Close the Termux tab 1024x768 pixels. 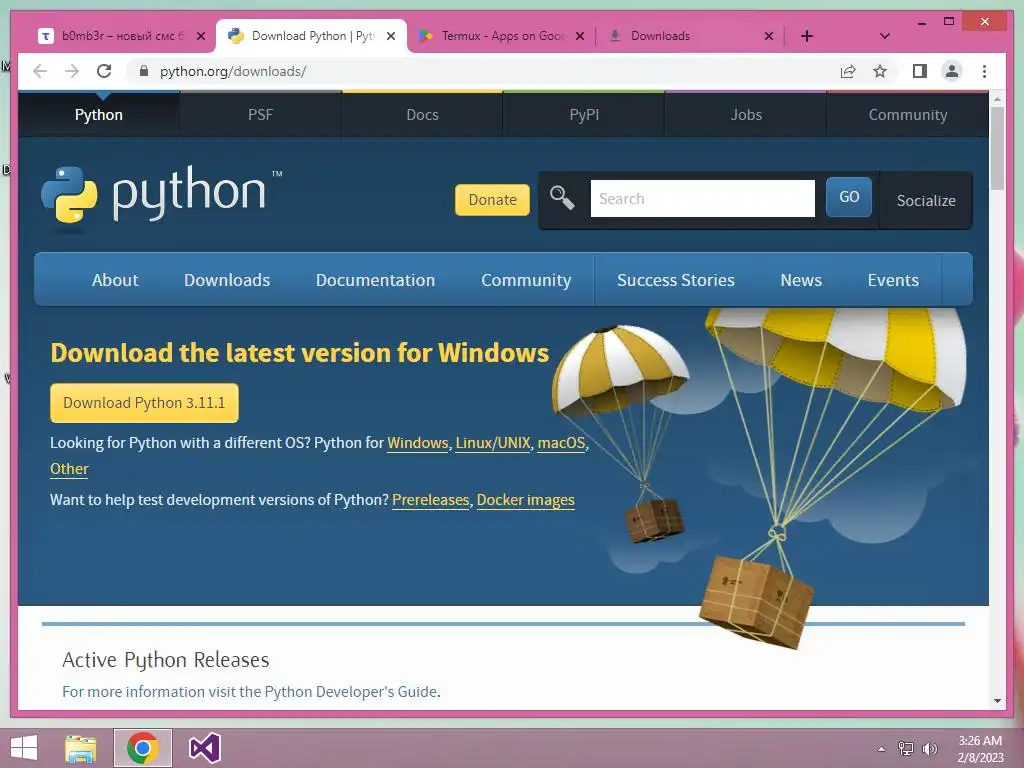[579, 36]
